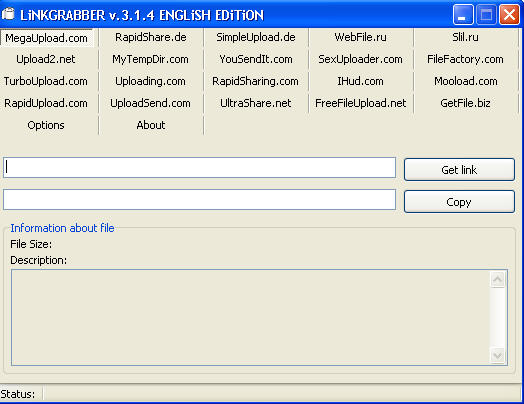The image size is (524, 404).
Task: Switch to the RapidShare.de tab
Action: point(151,37)
